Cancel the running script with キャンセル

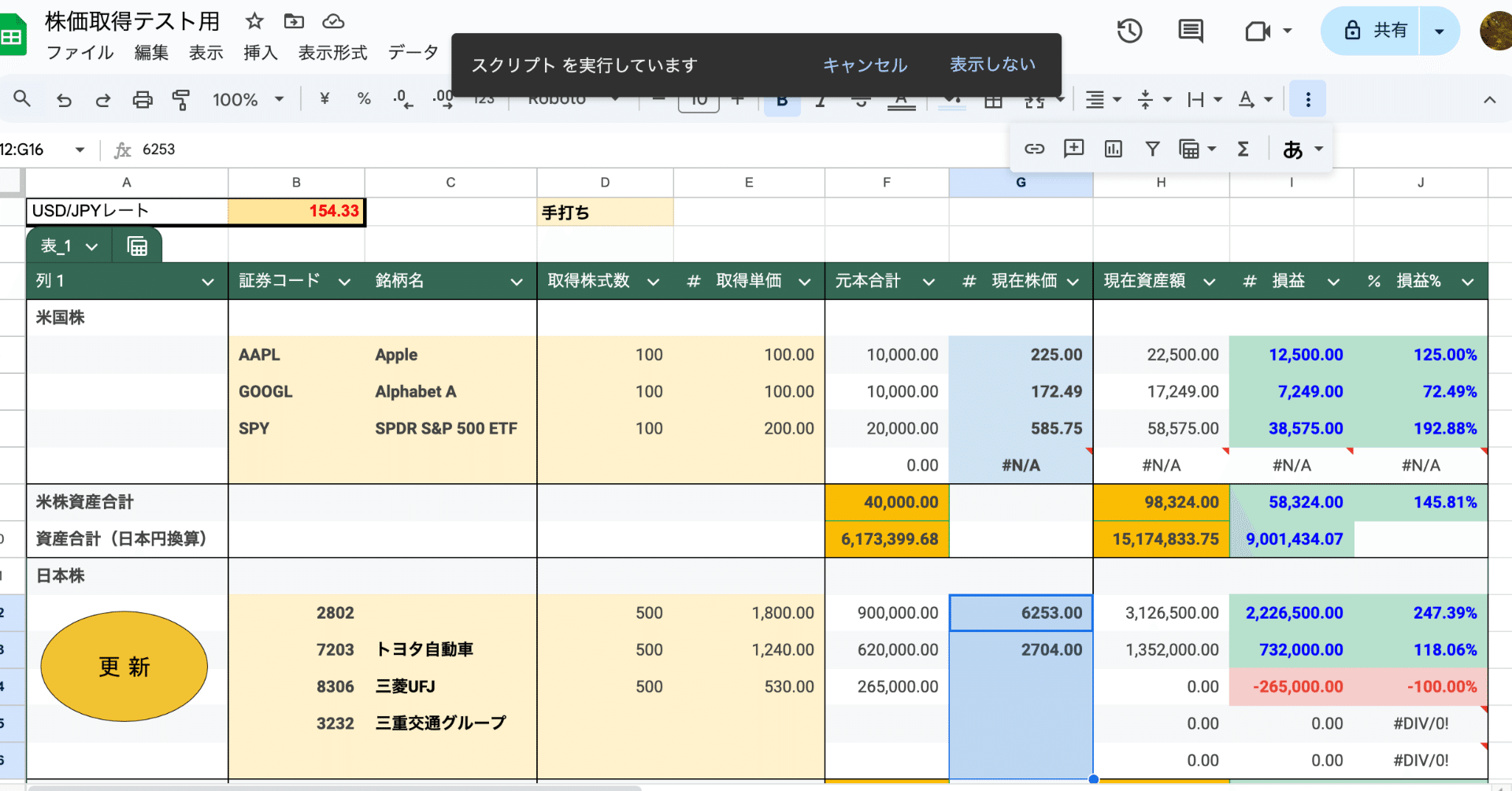(x=864, y=65)
